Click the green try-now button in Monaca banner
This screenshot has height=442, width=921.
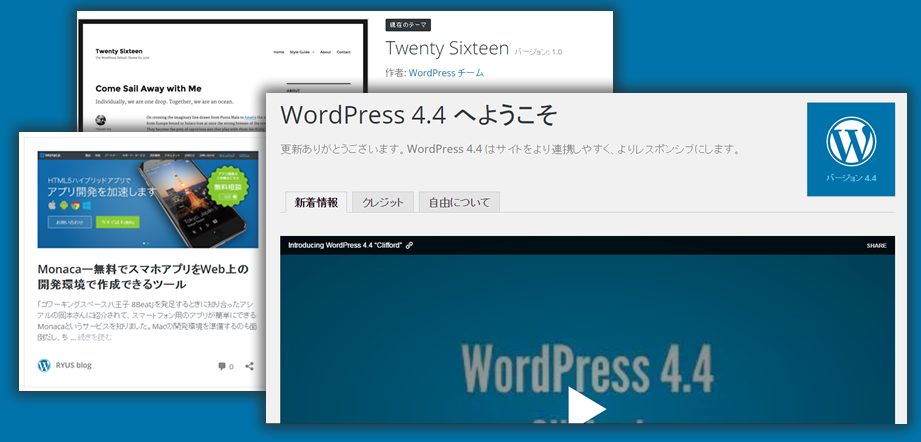[118, 222]
